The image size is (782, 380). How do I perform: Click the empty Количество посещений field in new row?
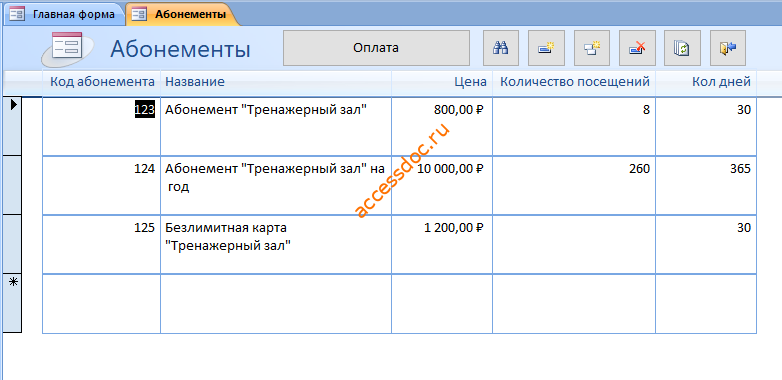point(574,303)
